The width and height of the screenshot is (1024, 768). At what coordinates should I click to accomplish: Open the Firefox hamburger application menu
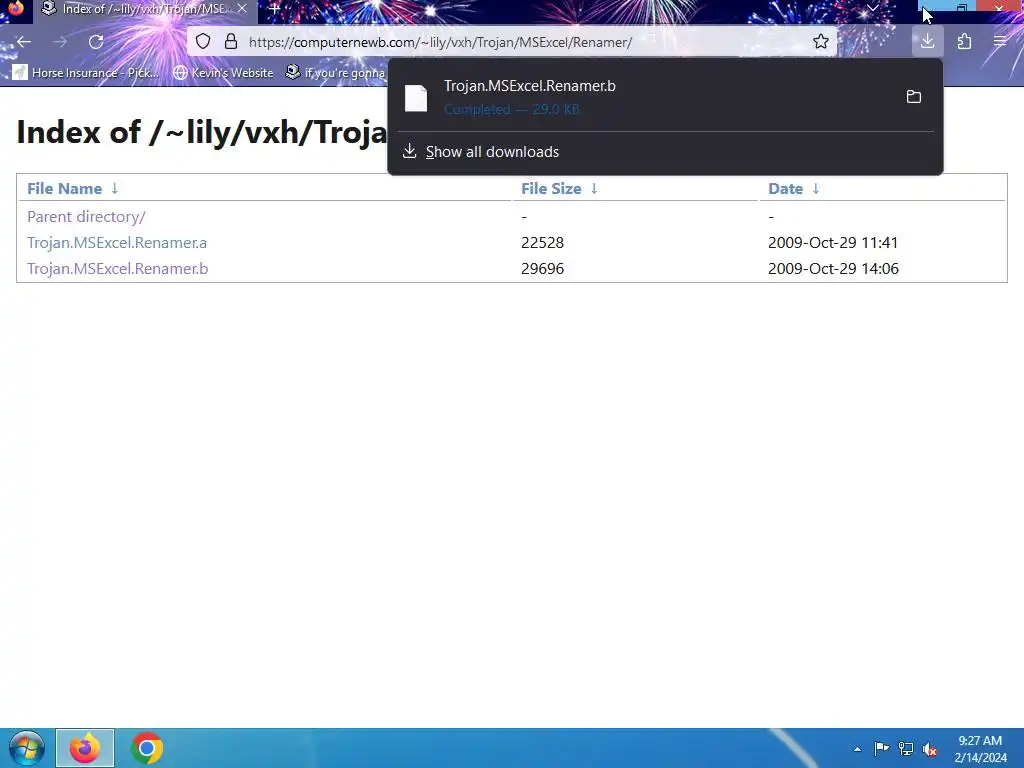[1000, 42]
